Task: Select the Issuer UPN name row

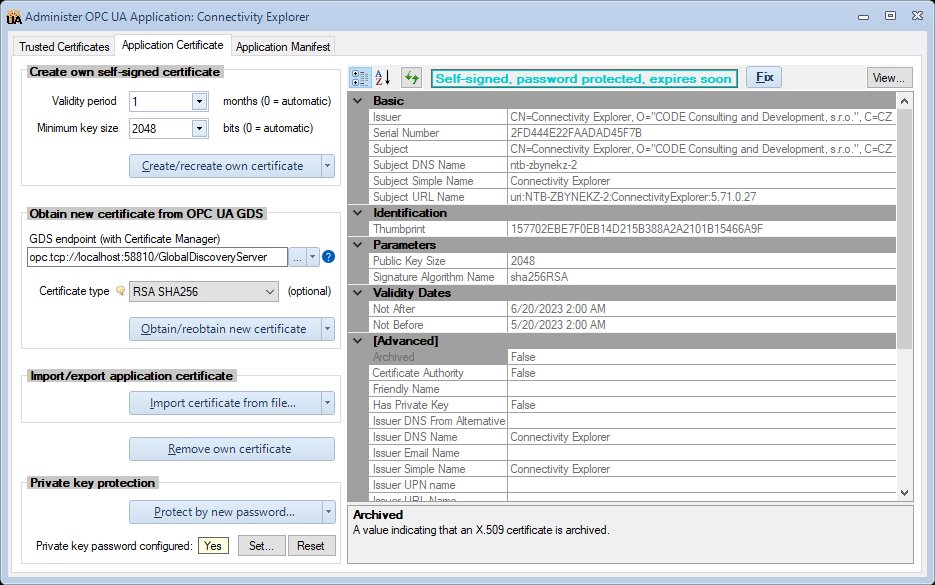Action: click(633, 485)
